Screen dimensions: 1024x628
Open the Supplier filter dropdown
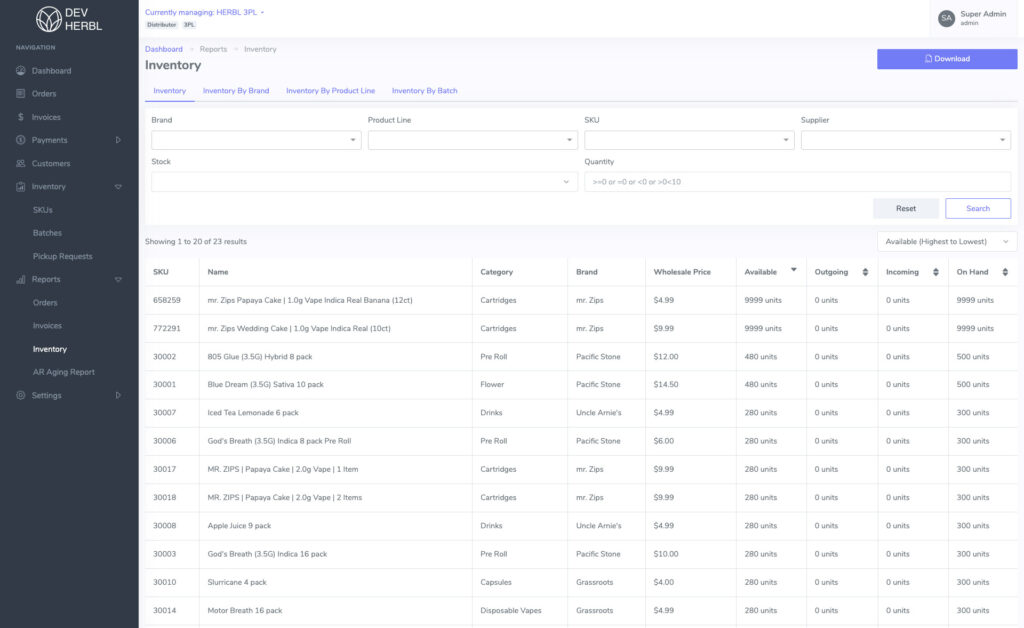coord(906,140)
